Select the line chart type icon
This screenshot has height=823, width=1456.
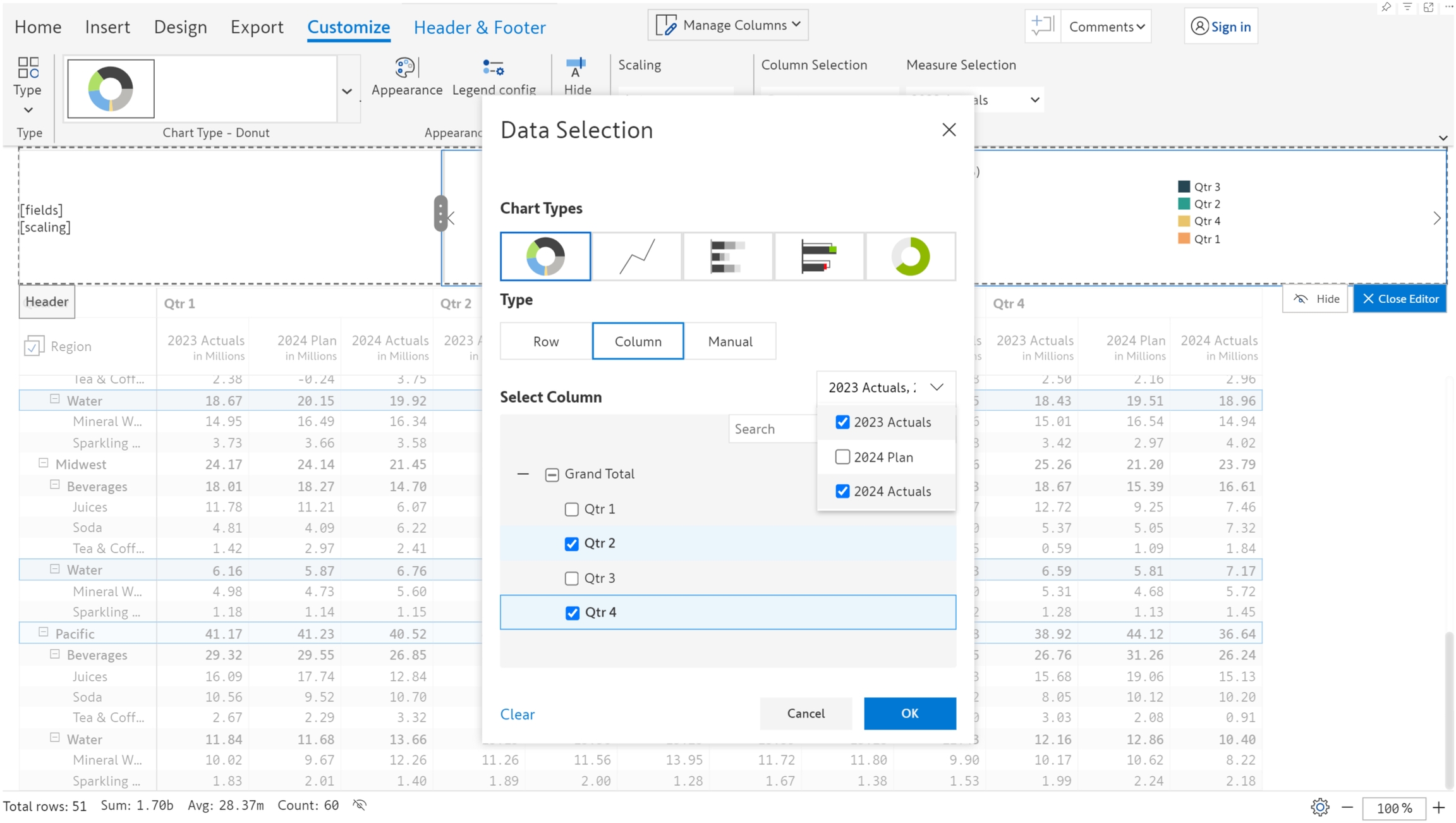click(x=637, y=256)
